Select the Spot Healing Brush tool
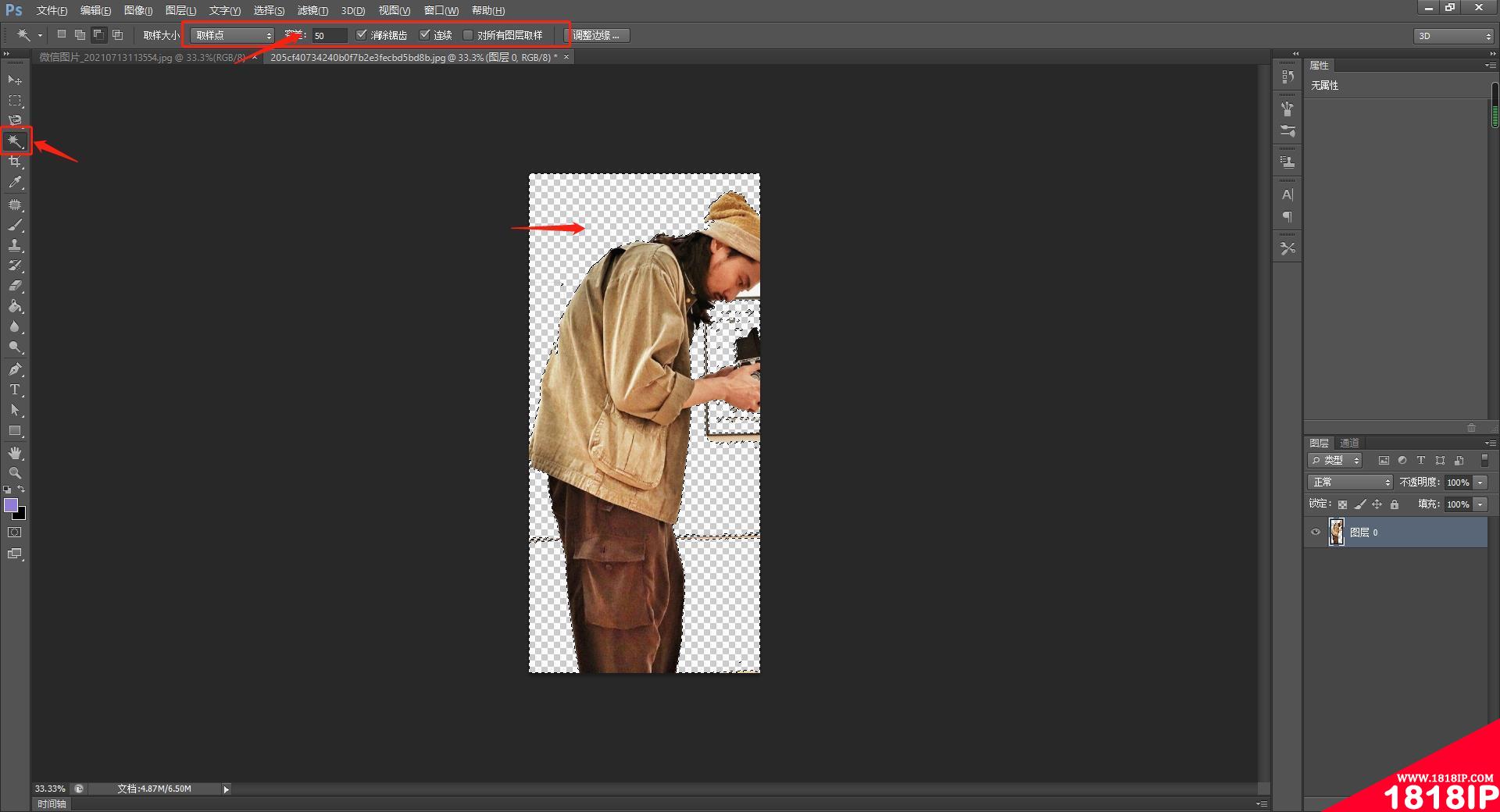Viewport: 1500px width, 812px height. (x=15, y=205)
